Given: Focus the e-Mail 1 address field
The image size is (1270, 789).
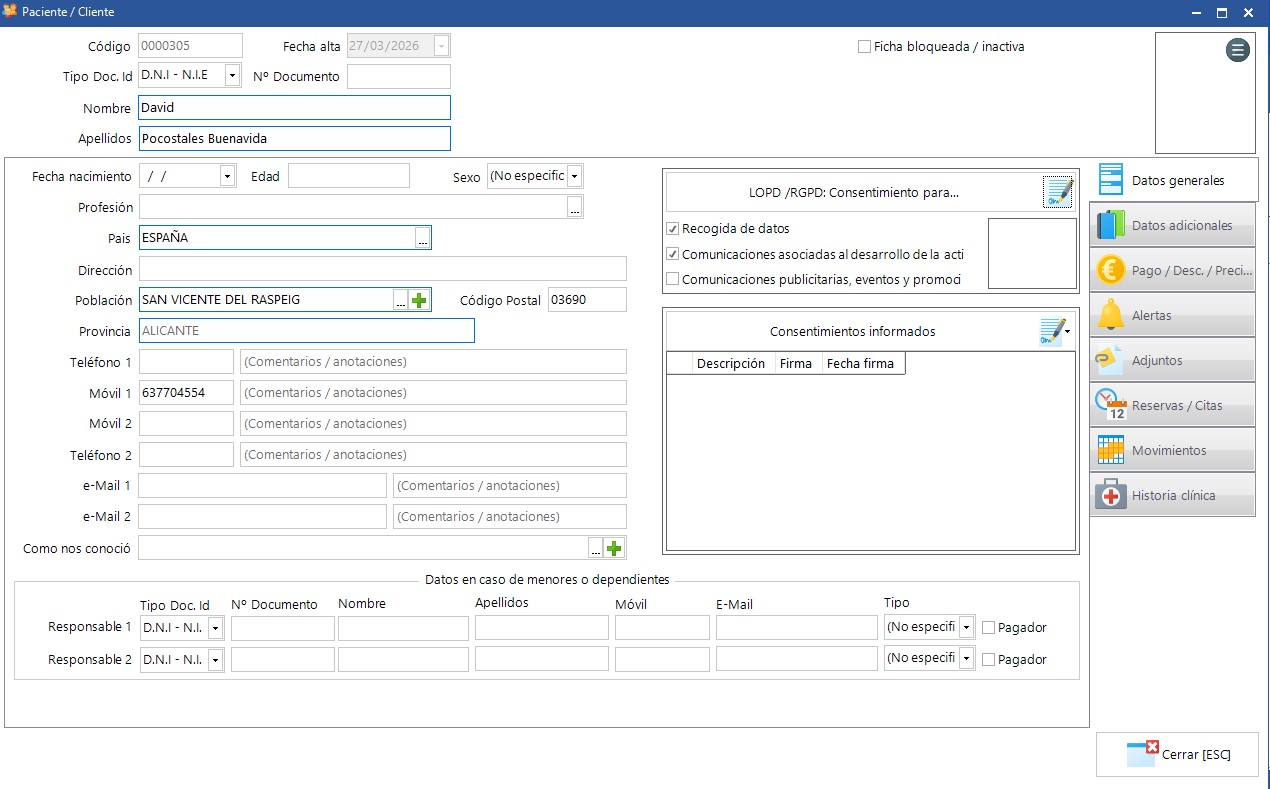Looking at the screenshot, I should [263, 486].
